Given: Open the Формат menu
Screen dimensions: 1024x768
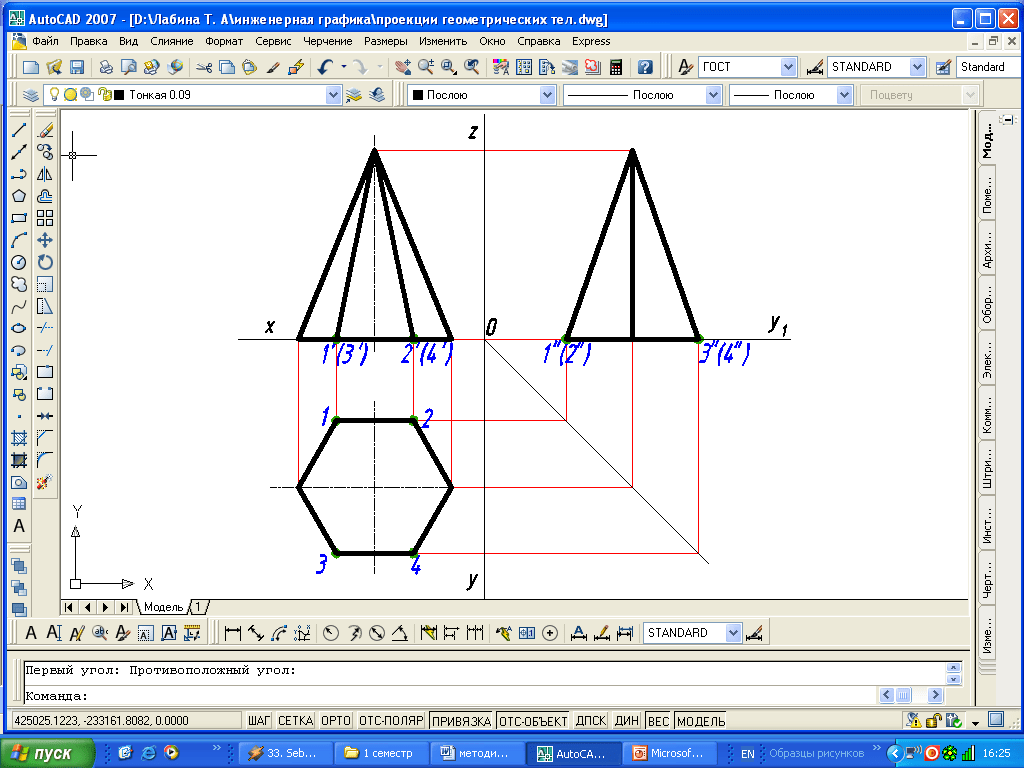Looking at the screenshot, I should click(224, 41).
